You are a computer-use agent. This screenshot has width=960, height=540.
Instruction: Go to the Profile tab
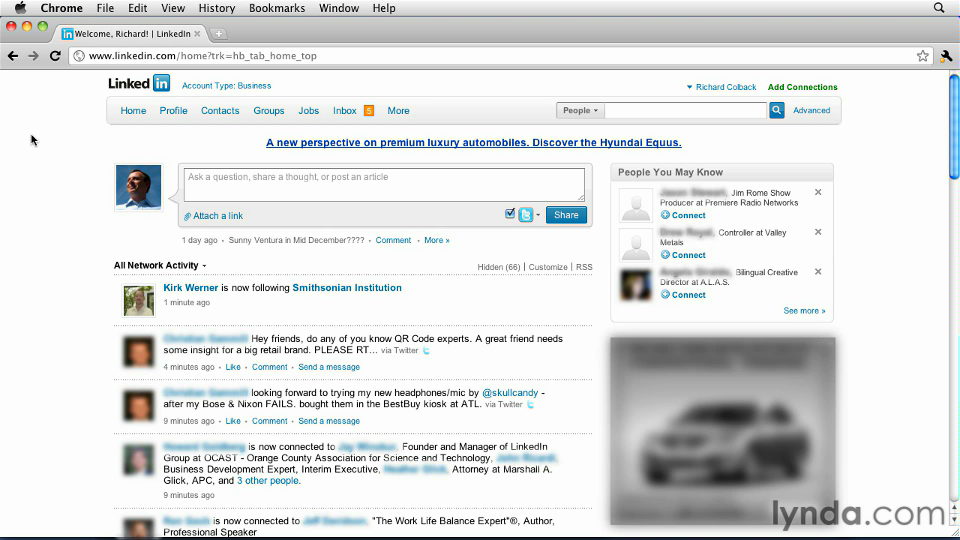coord(173,111)
